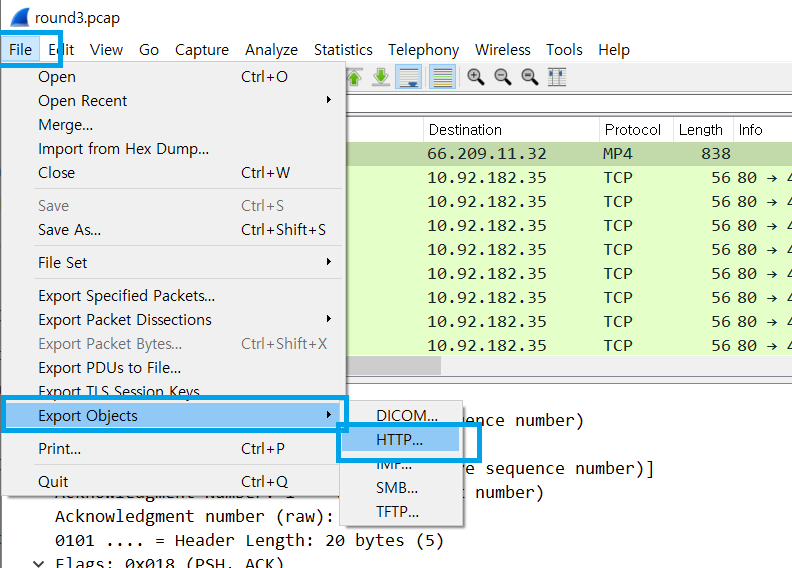792x568 pixels.
Task: Select HTTP... export objects option
Action: [401, 440]
